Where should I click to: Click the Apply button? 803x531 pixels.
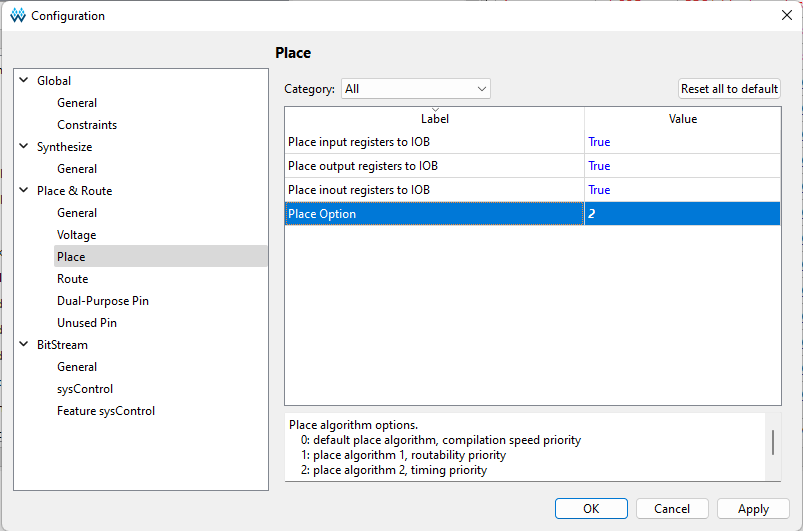[753, 508]
